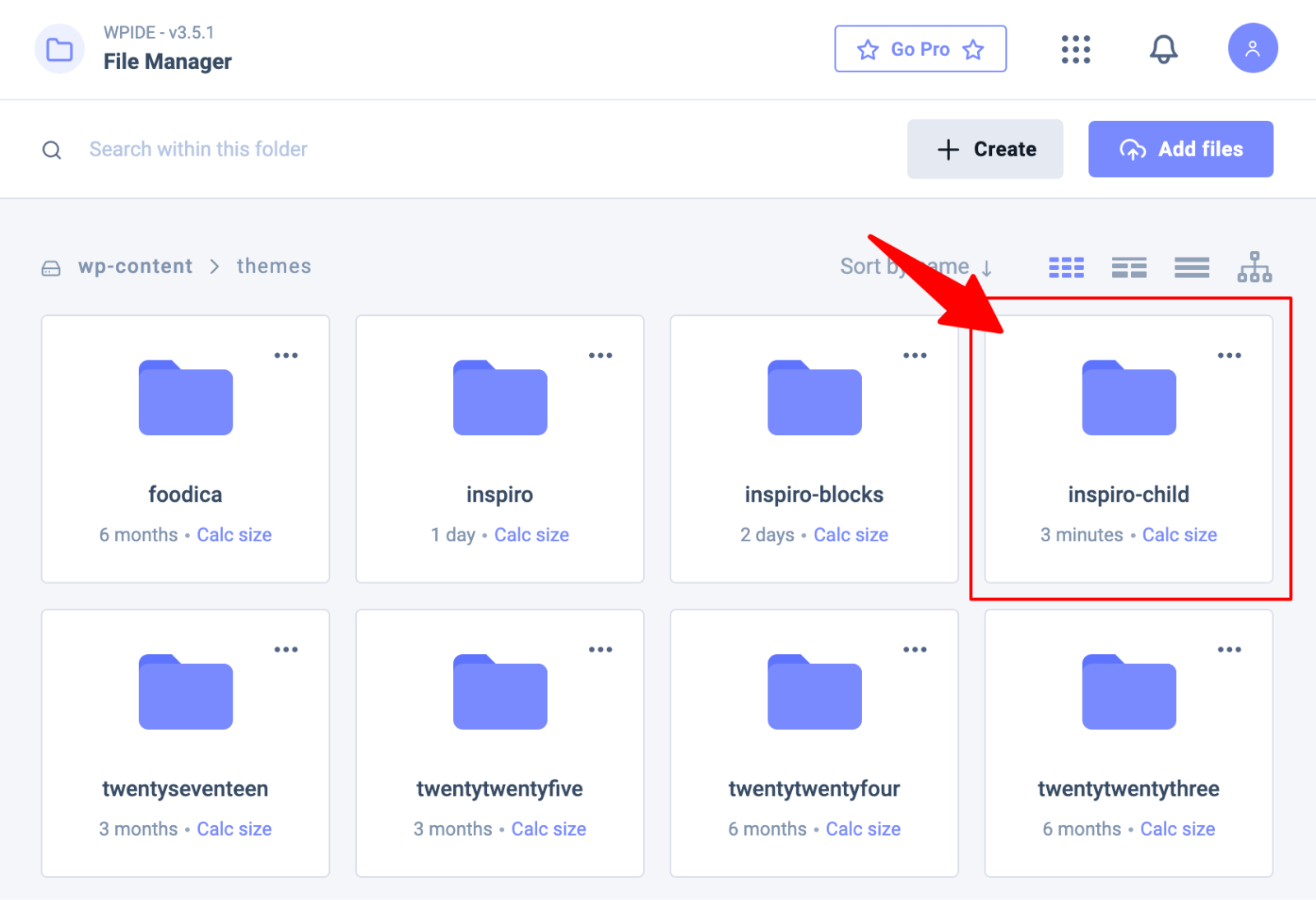Open the inspiro-child folder options menu
Viewport: 1316px width, 900px height.
[x=1229, y=355]
